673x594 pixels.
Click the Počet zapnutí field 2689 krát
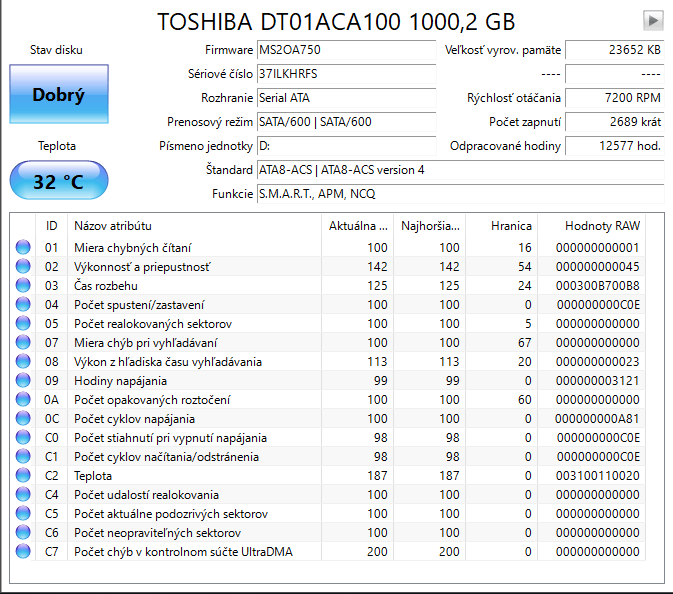coord(615,122)
